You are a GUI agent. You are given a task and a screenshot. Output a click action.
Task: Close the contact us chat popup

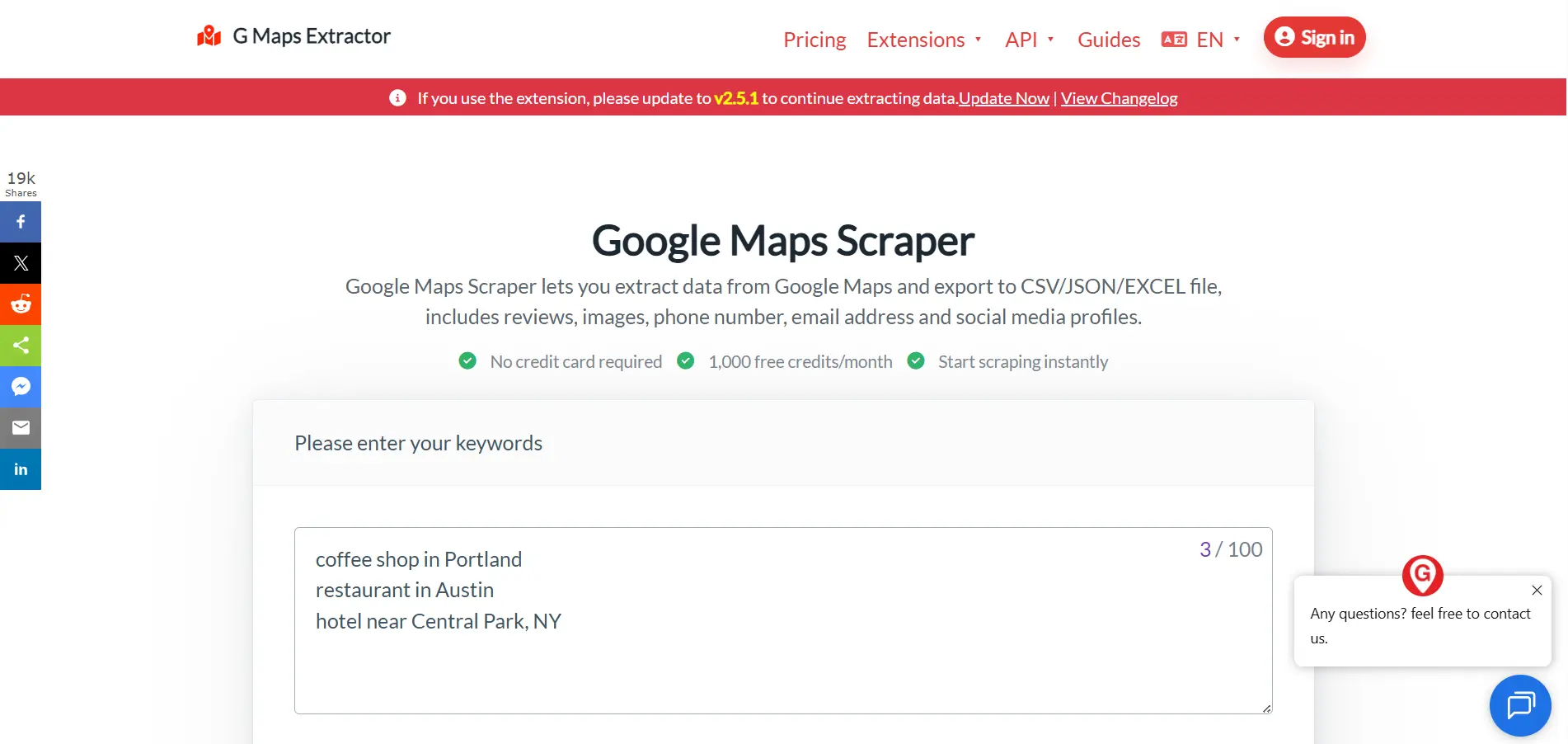coord(1537,590)
